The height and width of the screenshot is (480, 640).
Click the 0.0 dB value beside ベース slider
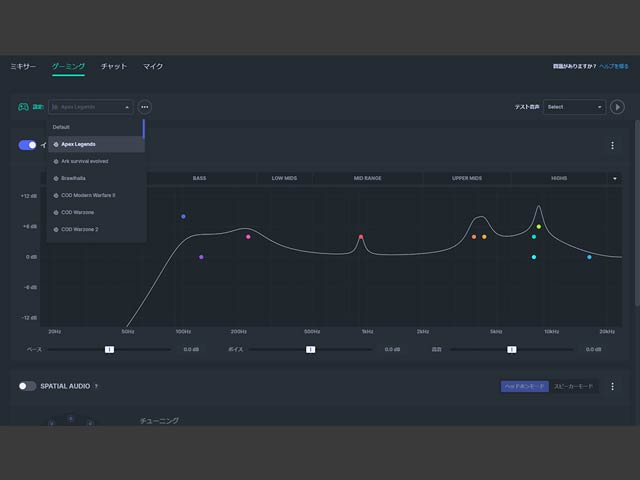click(191, 349)
